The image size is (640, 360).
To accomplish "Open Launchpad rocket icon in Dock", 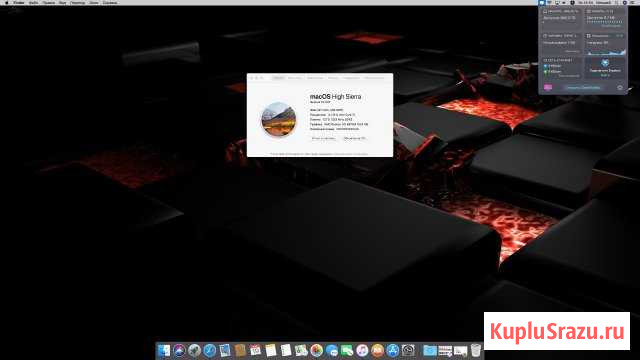I will point(194,351).
